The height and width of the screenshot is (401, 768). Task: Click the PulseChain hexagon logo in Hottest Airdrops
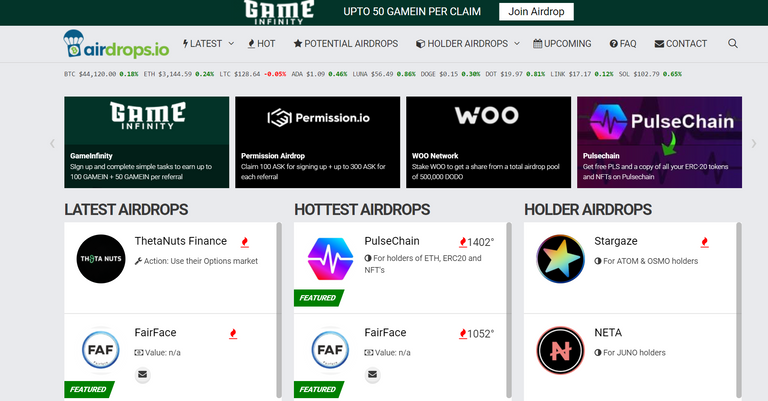331,259
